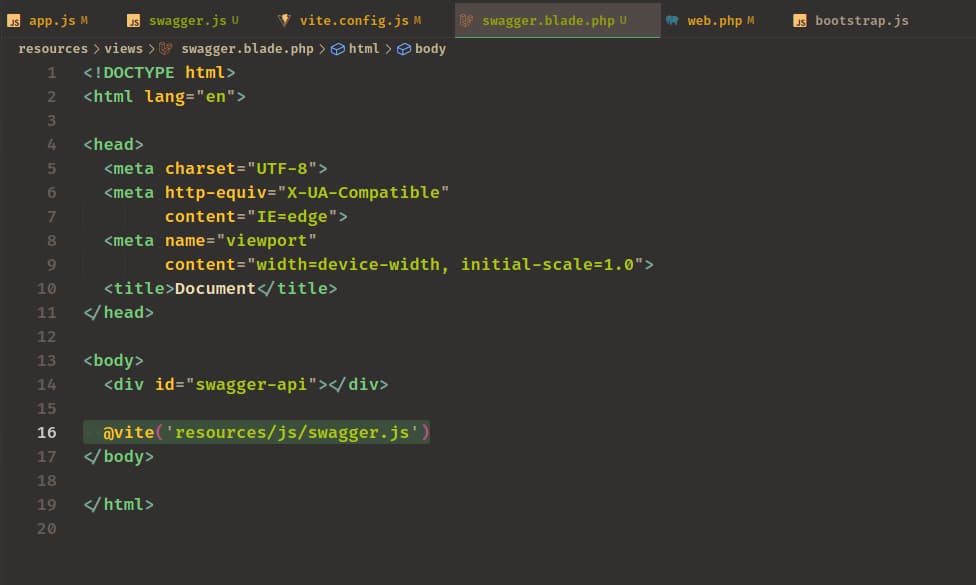Click the JS icon on bootstrap.js tab
The width and height of the screenshot is (976, 585).
[x=800, y=21]
